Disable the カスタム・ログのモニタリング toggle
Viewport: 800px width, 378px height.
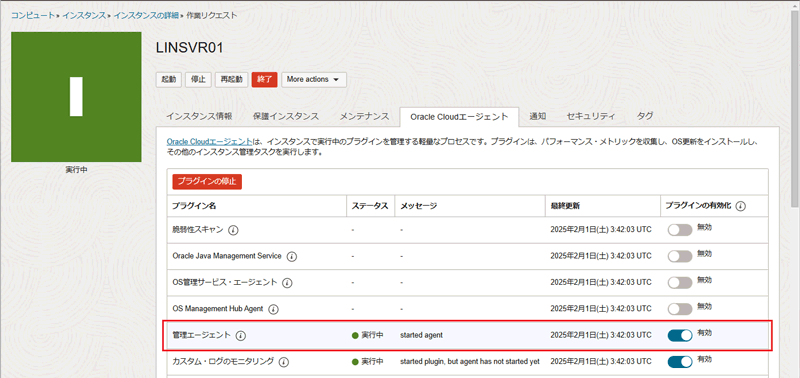[x=680, y=362]
